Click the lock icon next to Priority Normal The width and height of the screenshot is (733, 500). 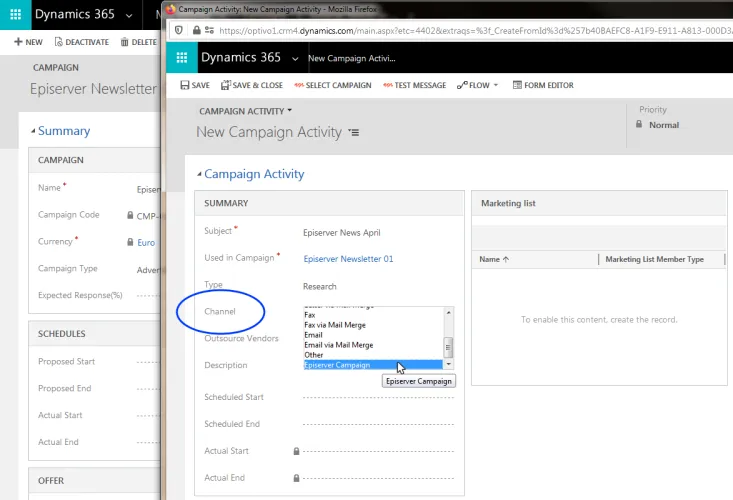pyautogui.click(x=639, y=124)
